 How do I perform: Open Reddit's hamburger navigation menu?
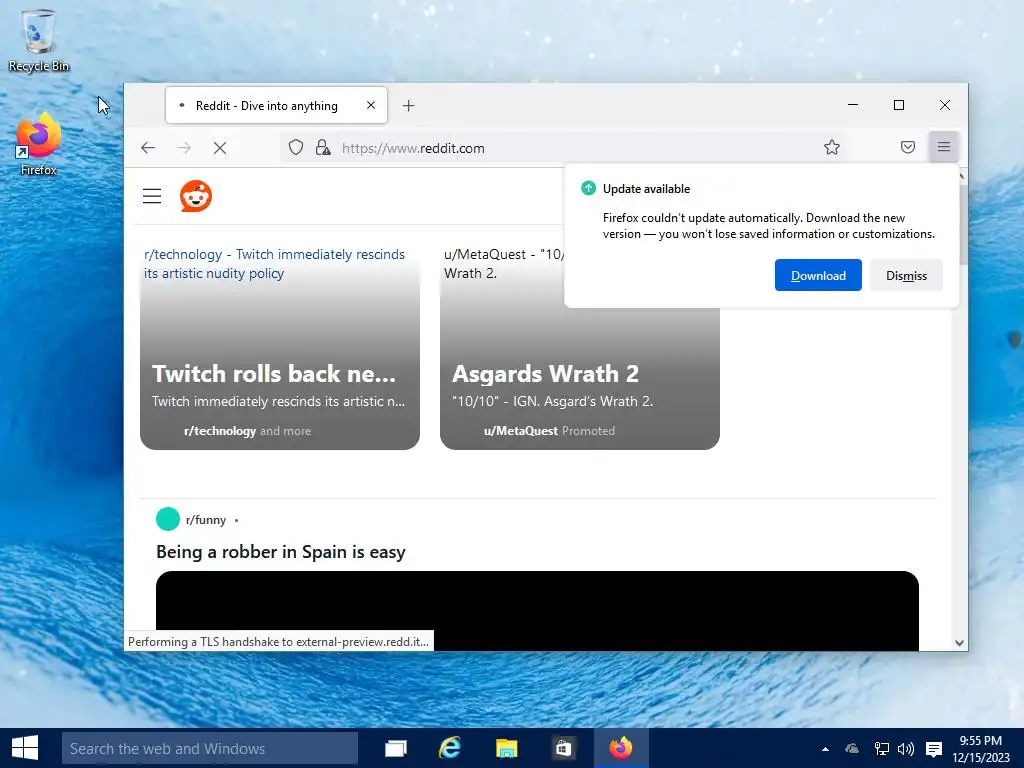coord(152,196)
